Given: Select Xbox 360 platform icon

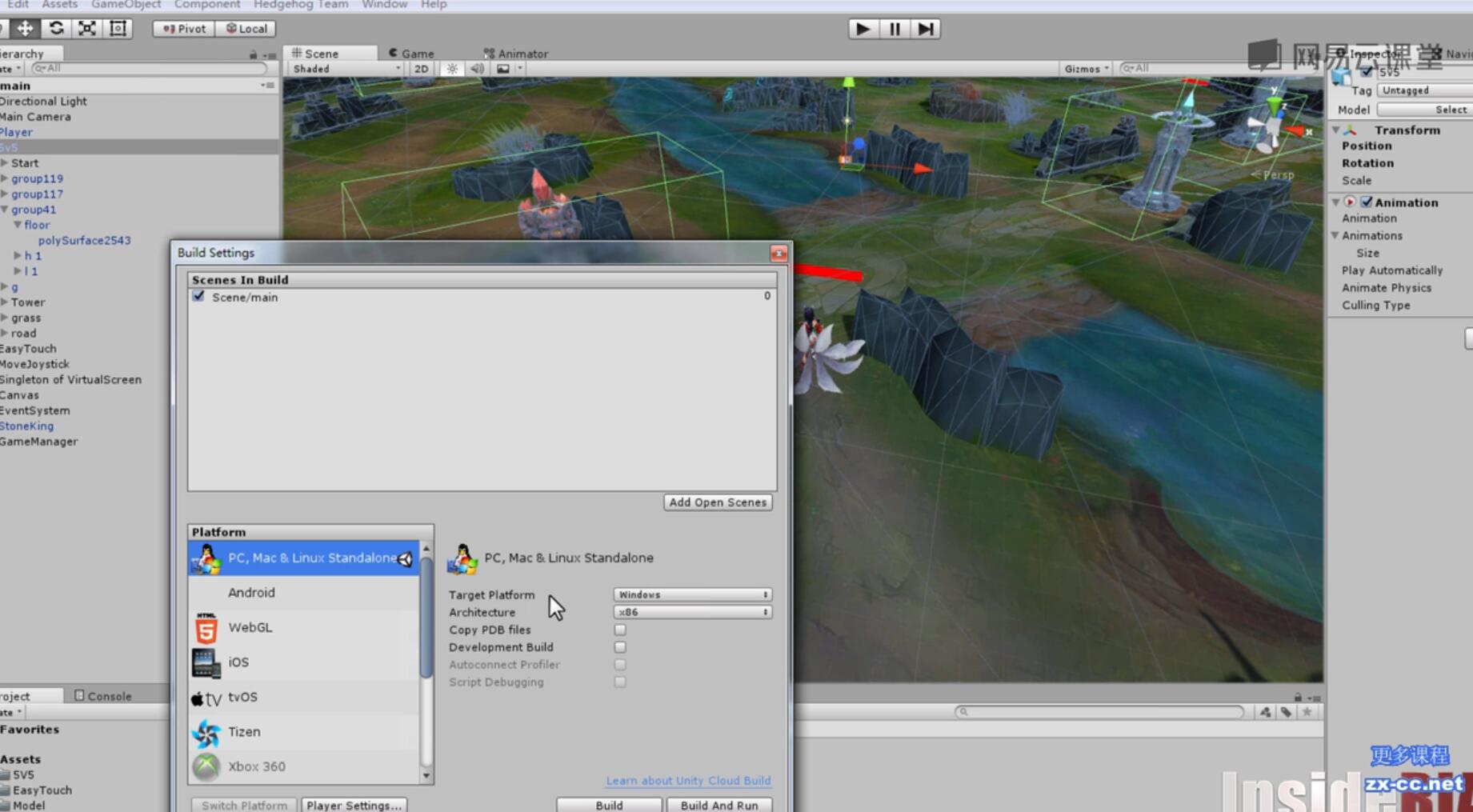Looking at the screenshot, I should click(x=206, y=766).
